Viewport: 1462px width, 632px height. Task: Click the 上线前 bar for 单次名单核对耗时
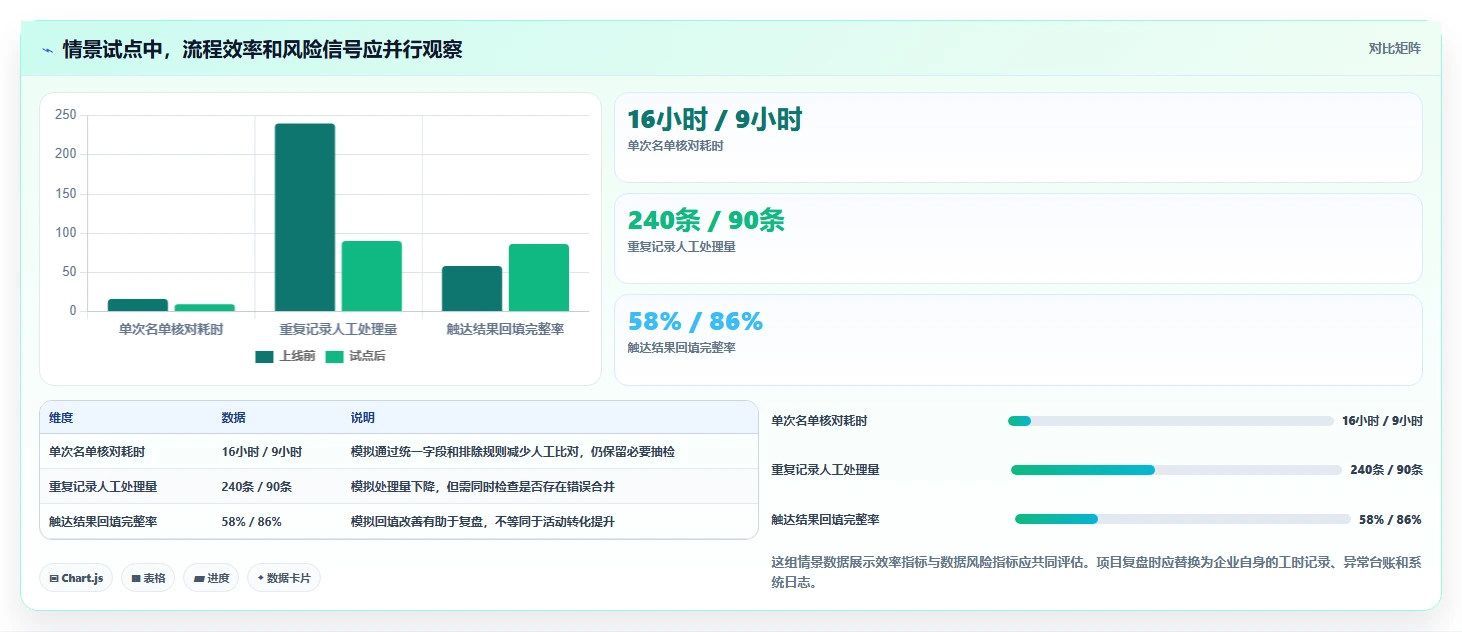tap(138, 305)
